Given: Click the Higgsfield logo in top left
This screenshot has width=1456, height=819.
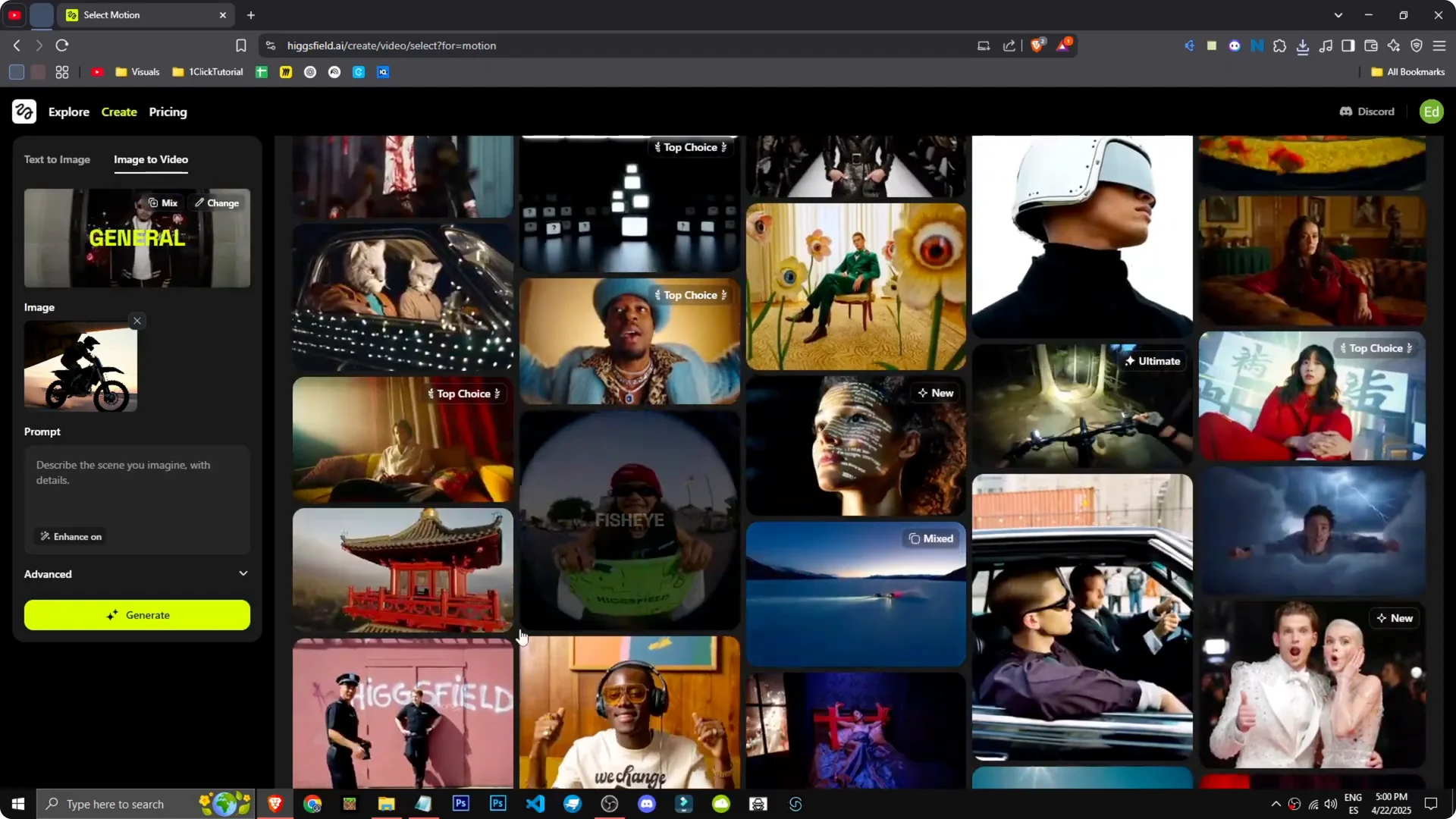Looking at the screenshot, I should [24, 111].
